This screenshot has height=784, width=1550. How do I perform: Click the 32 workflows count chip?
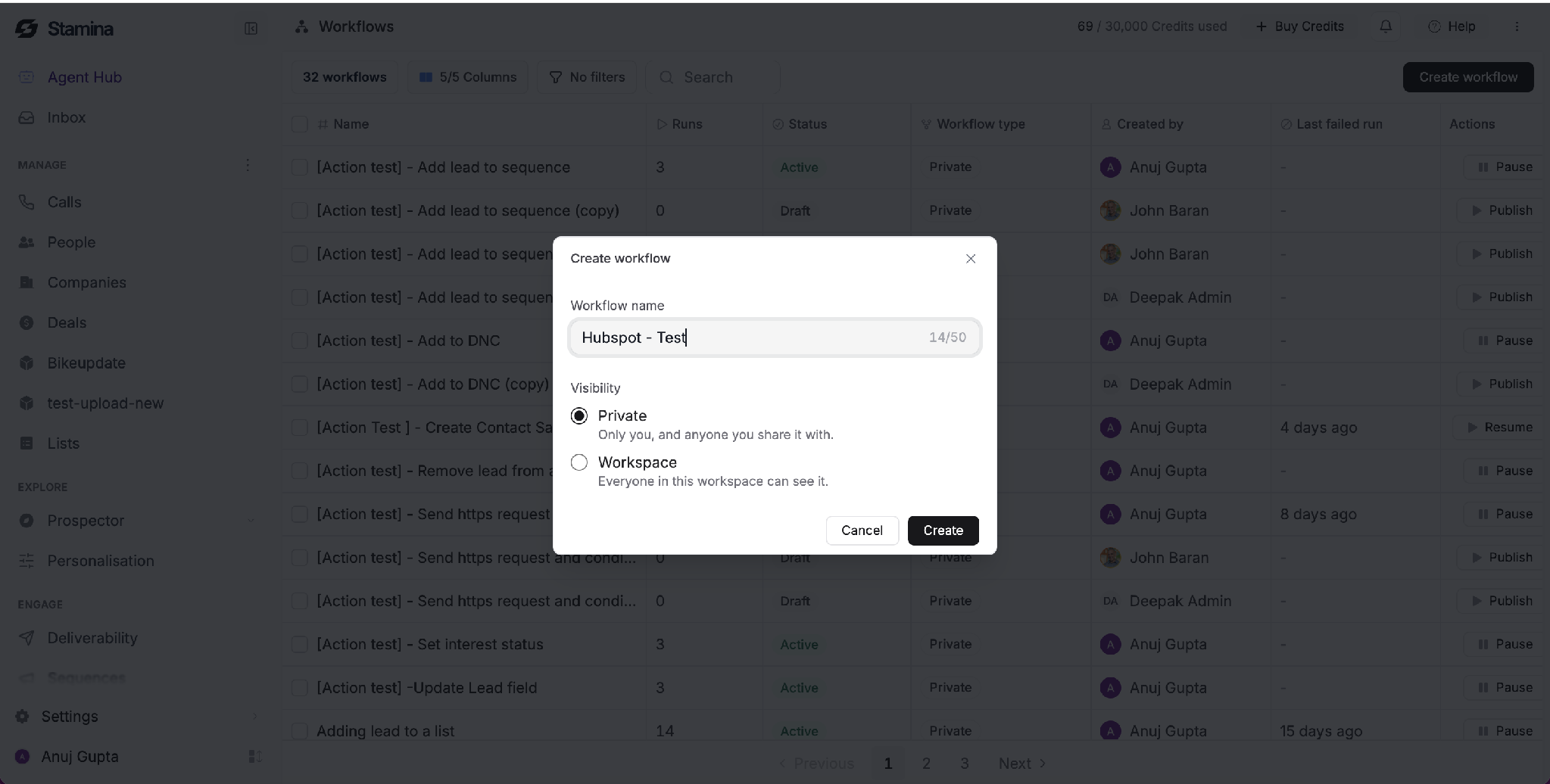pyautogui.click(x=345, y=77)
